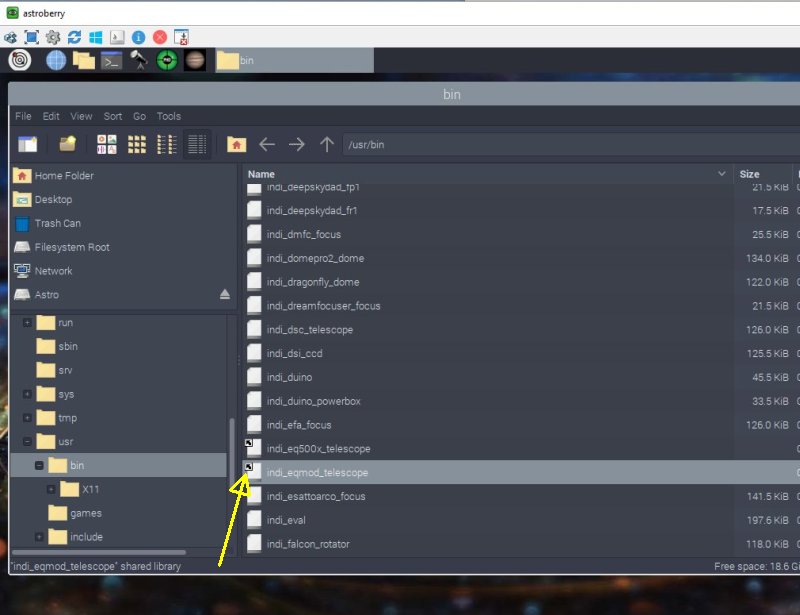Launch the KStars telescope icon
800x615 pixels.
coord(139,60)
